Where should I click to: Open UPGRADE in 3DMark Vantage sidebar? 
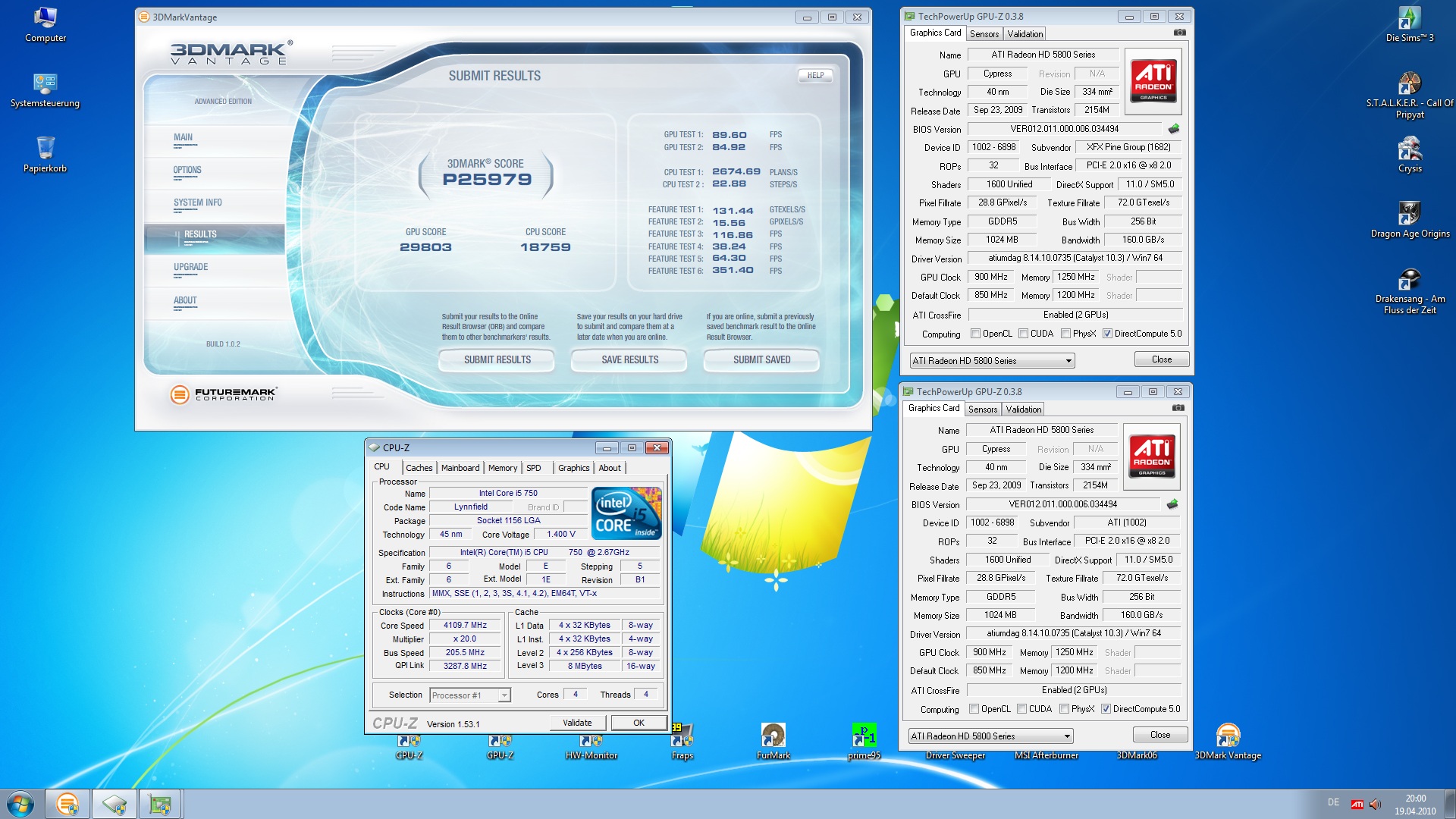[191, 268]
